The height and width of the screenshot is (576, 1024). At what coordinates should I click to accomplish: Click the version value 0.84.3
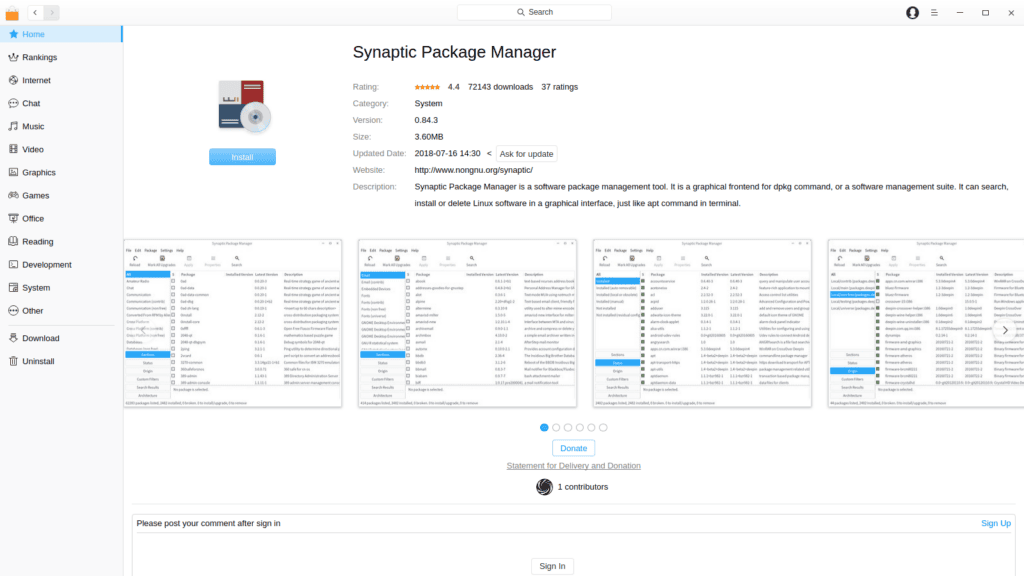[426, 120]
